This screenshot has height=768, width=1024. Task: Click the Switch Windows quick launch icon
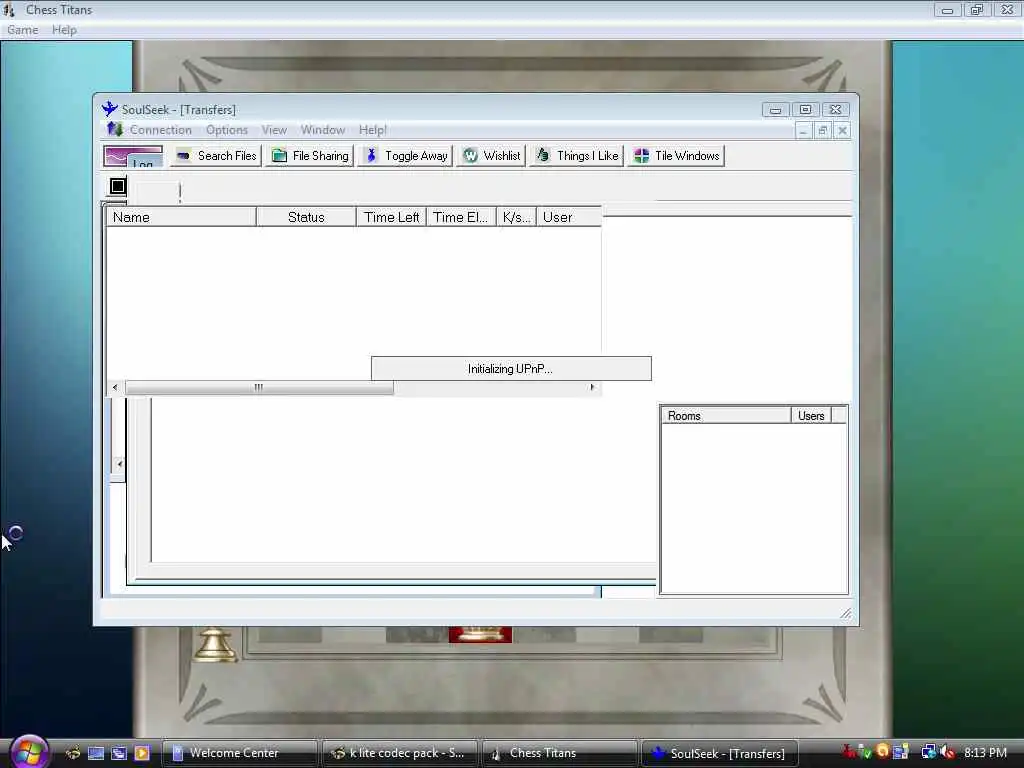(119, 753)
